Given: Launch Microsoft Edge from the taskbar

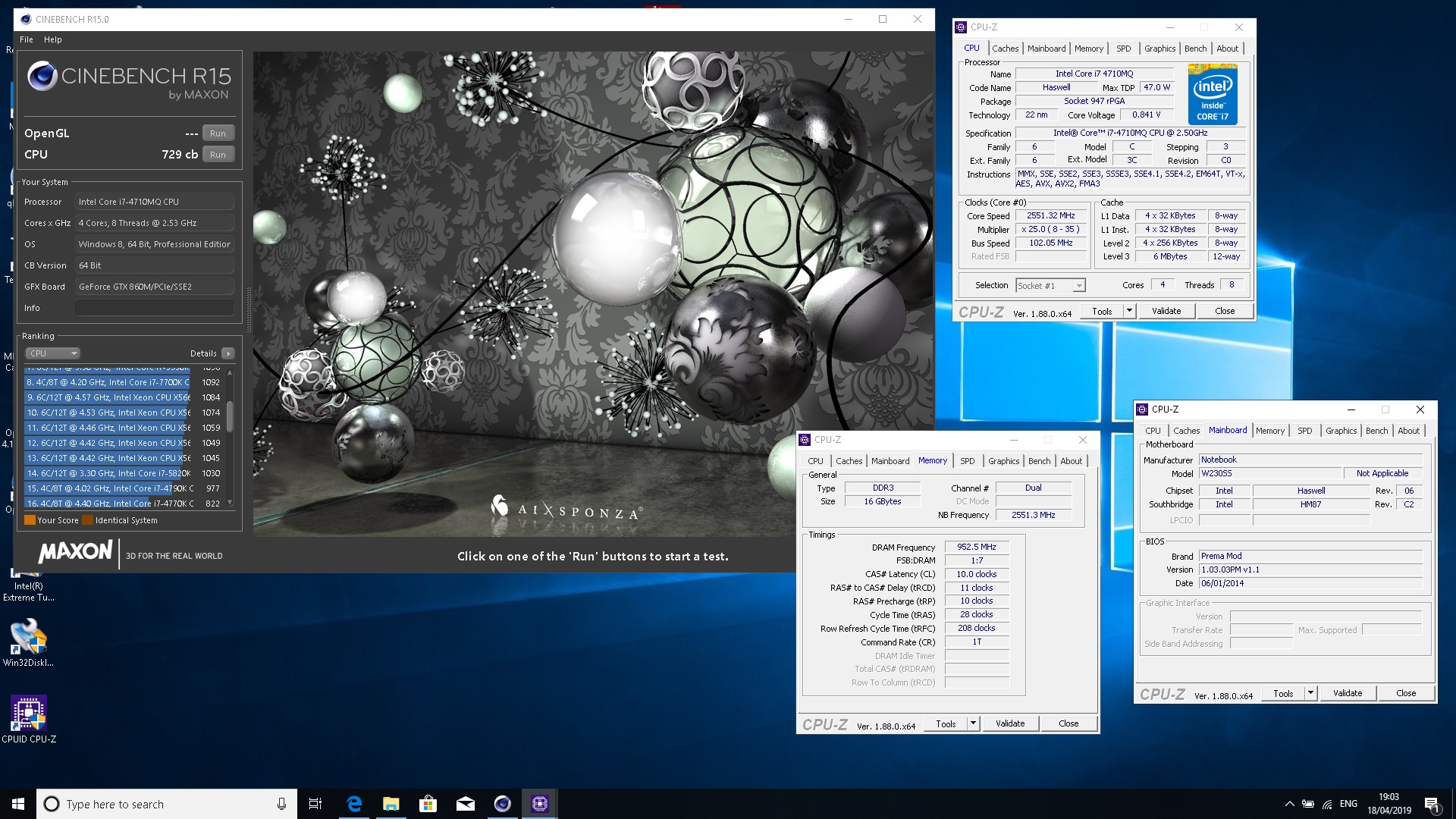Looking at the screenshot, I should [353, 804].
